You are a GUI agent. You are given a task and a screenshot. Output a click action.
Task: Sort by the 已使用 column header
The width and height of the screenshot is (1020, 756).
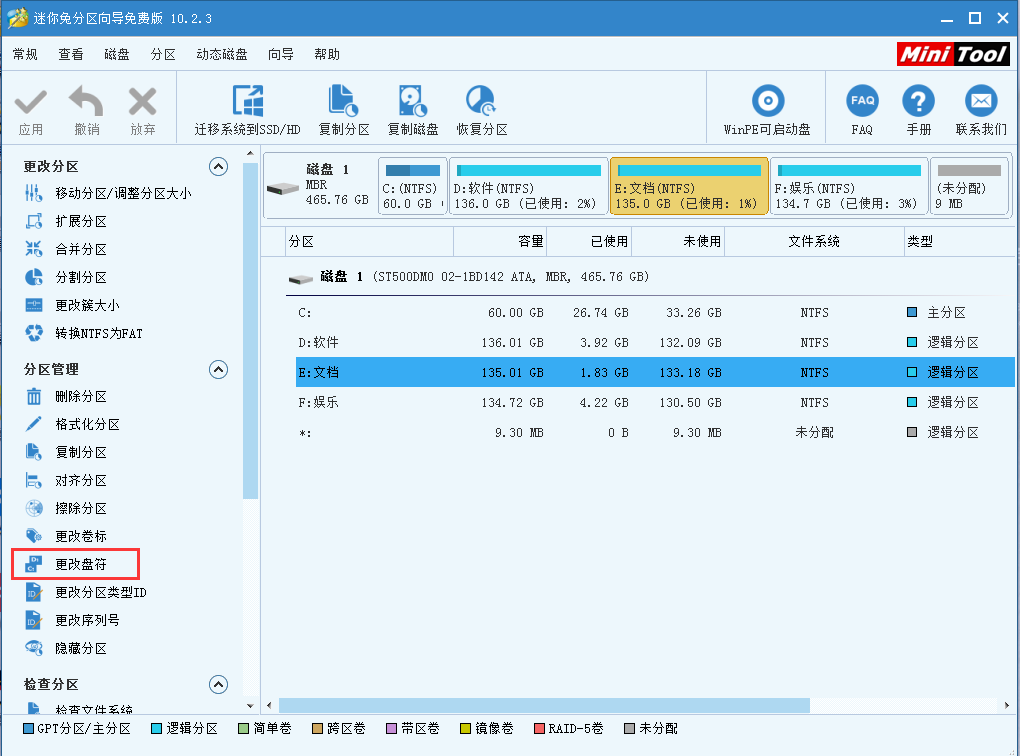(x=589, y=241)
